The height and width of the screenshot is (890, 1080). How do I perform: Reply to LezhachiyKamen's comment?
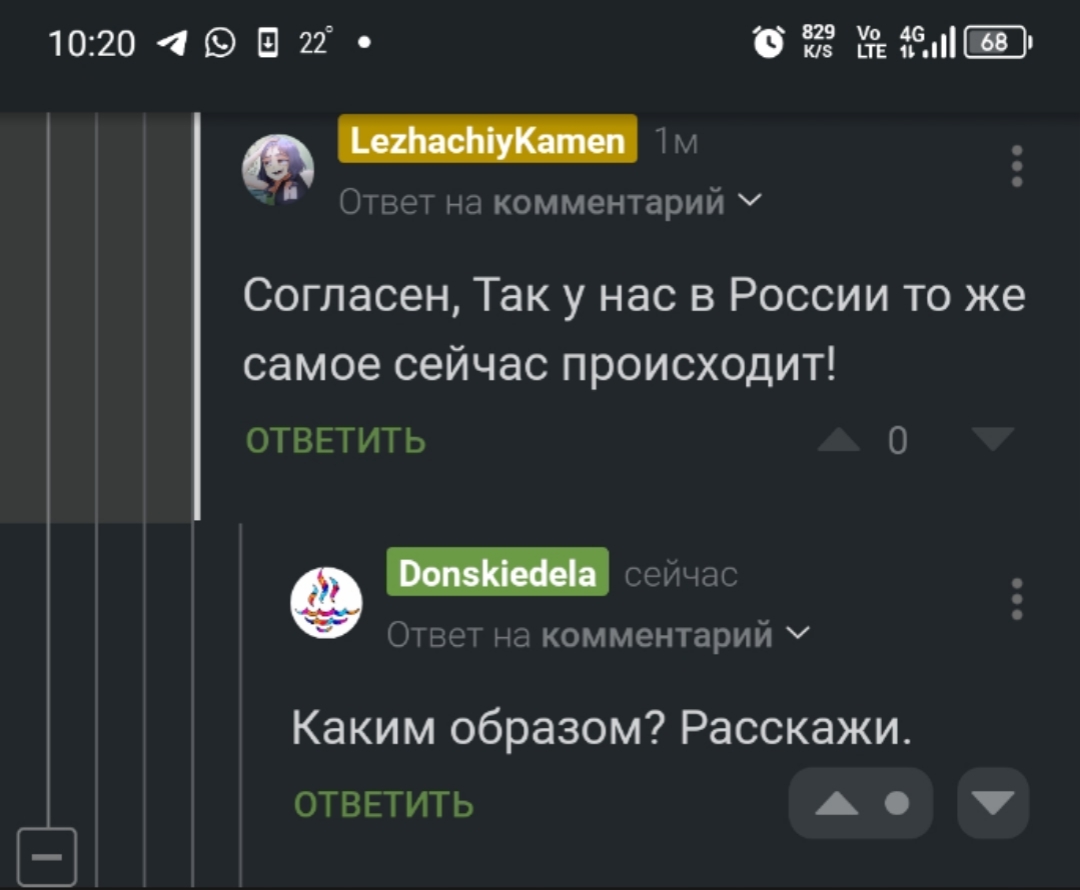click(x=336, y=440)
